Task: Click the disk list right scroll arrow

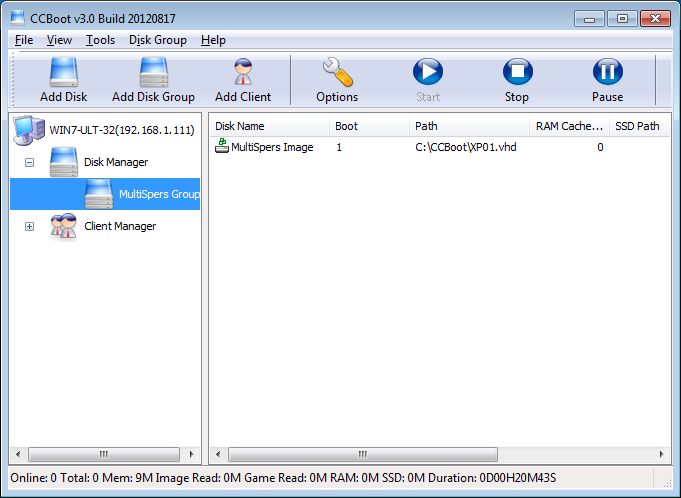Action: 661,454
